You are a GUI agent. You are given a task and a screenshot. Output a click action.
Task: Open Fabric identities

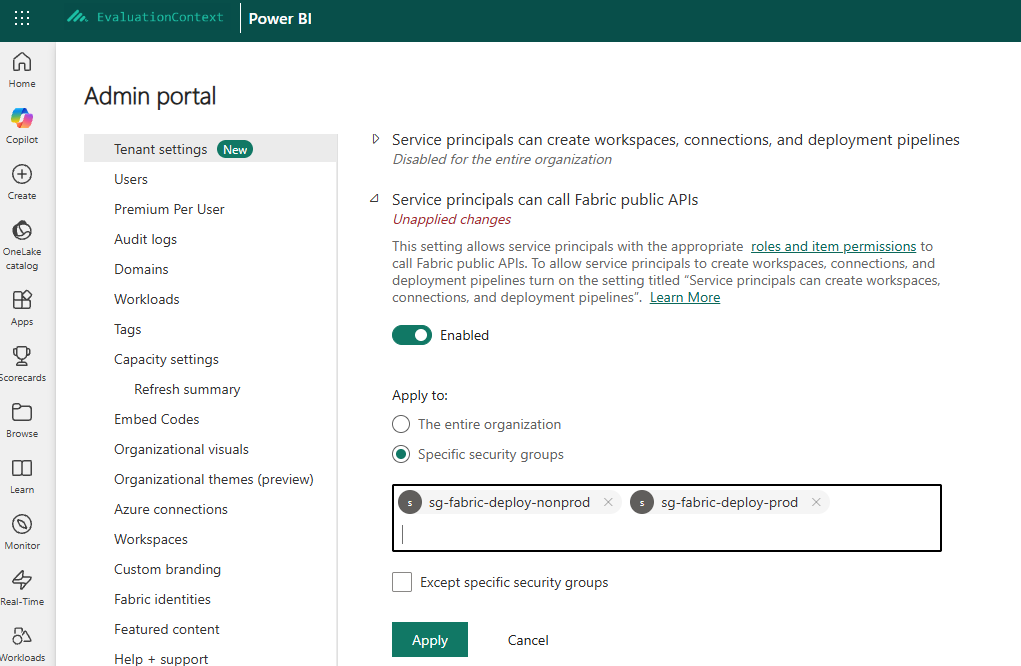point(162,599)
